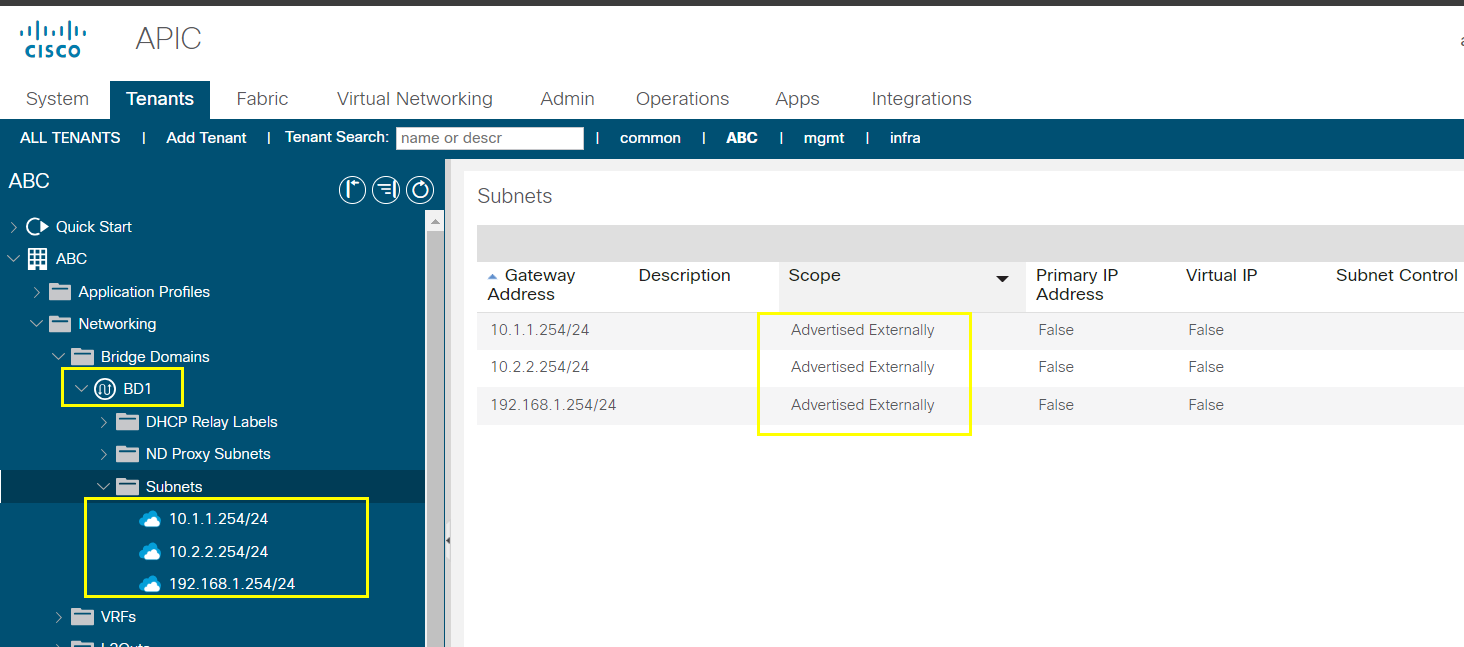Click Virtual IP False in 10.2.2.254/24 row

click(x=1205, y=367)
